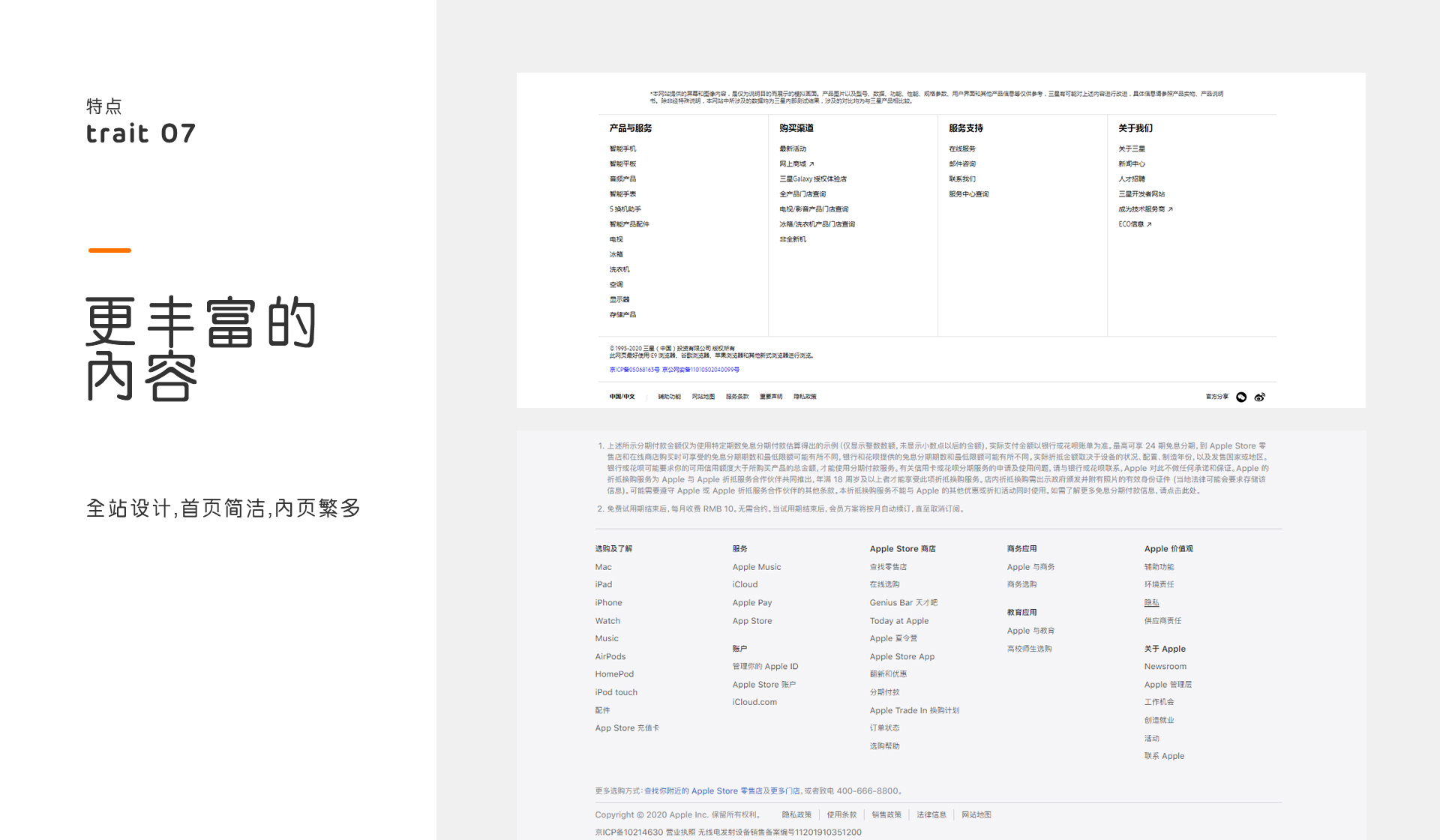Open the HomePod link
The width and height of the screenshot is (1440, 840).
coord(614,674)
